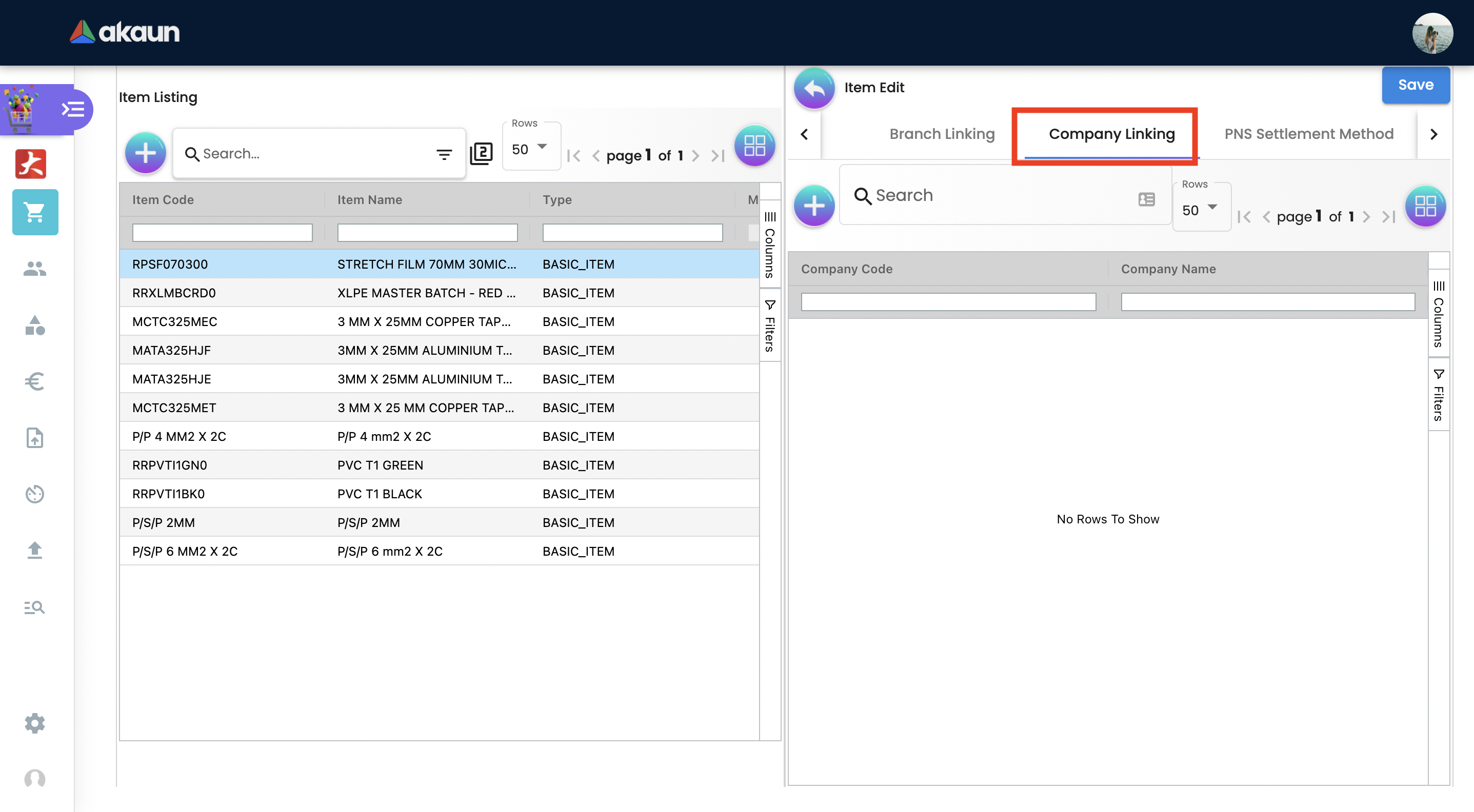Click the advanced filter icon in the search box
Image resolution: width=1474 pixels, height=812 pixels.
[x=444, y=154]
